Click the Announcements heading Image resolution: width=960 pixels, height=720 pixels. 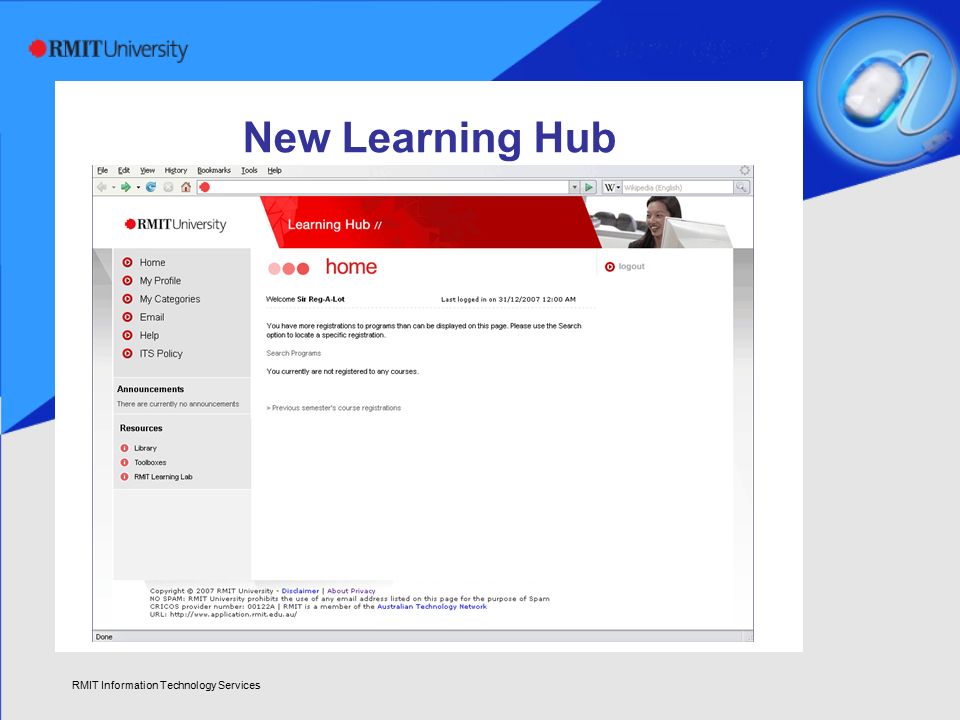click(151, 389)
